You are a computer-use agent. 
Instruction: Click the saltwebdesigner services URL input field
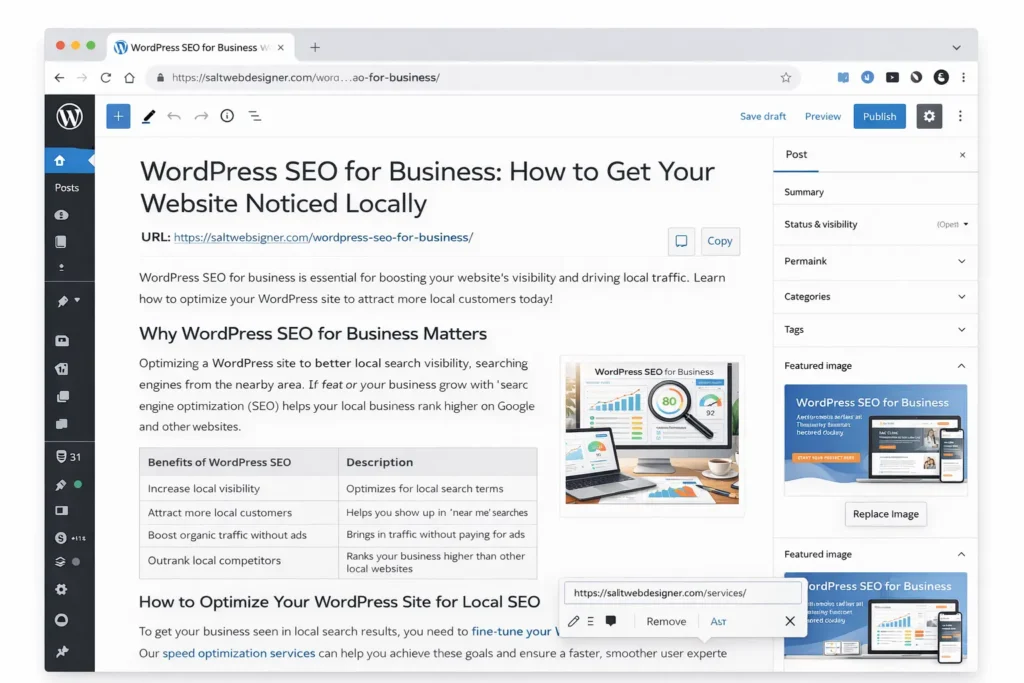[x=682, y=593]
